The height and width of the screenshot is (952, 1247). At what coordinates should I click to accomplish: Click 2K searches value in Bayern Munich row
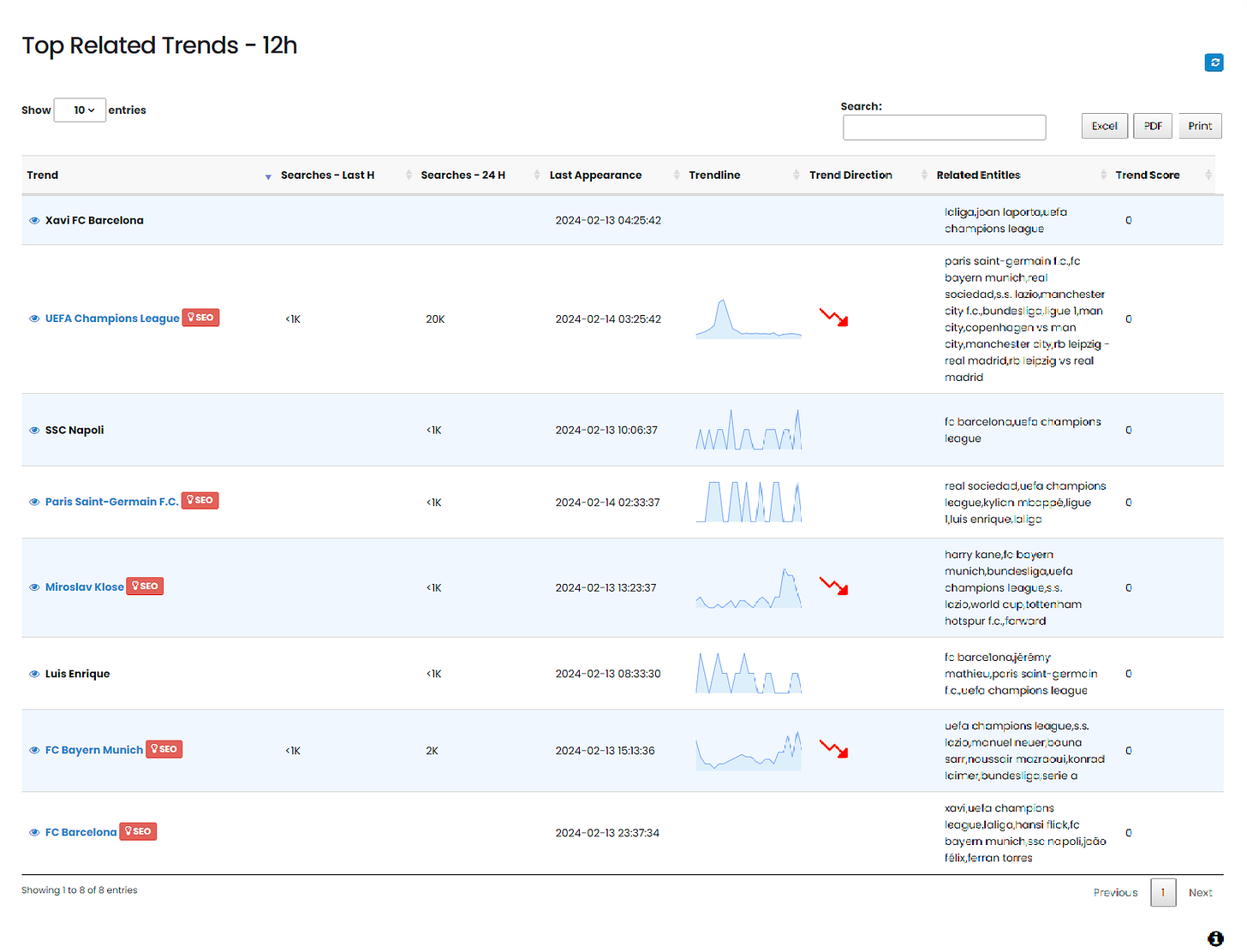point(432,751)
